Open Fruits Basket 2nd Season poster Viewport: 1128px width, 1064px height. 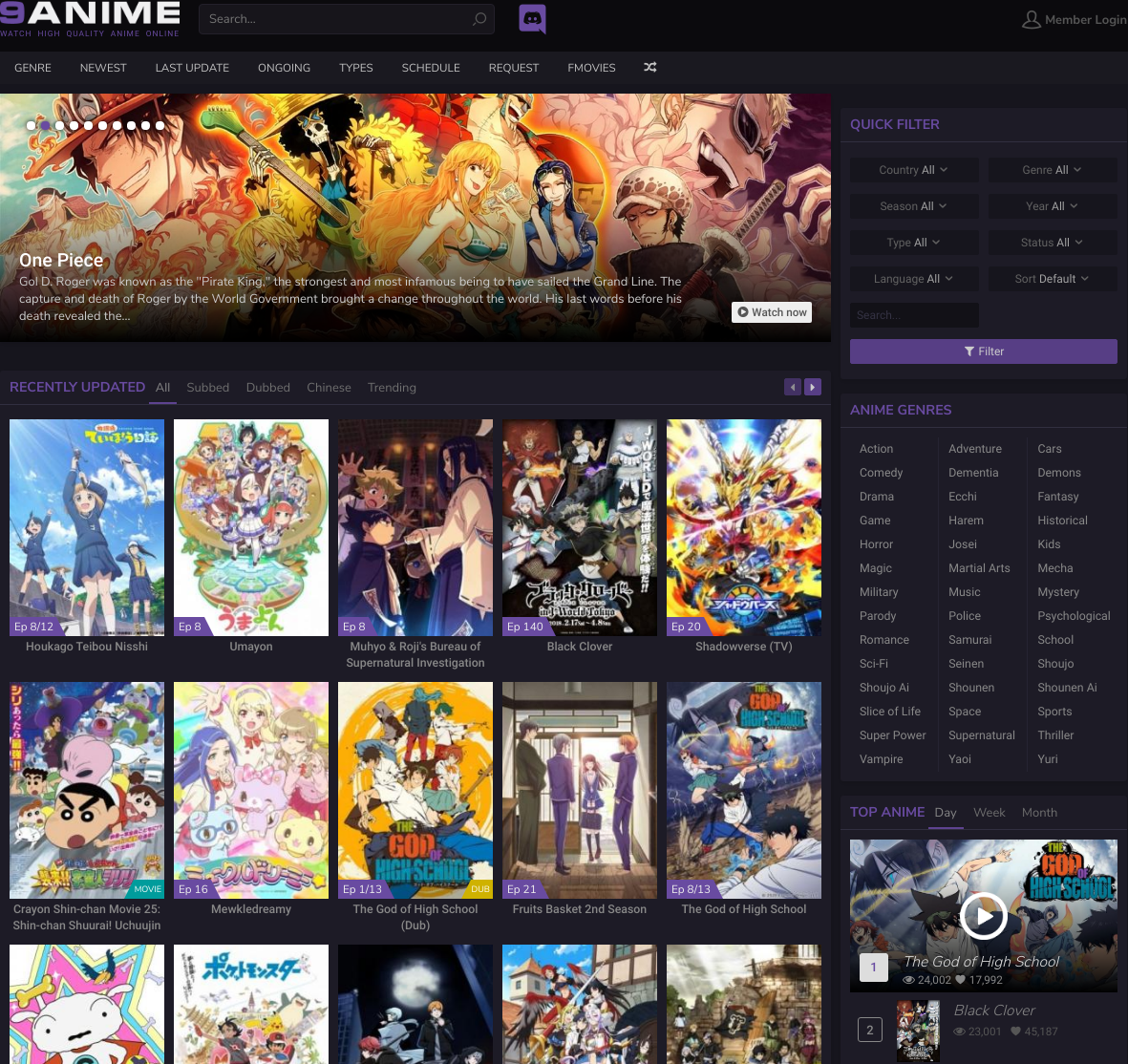pos(580,790)
